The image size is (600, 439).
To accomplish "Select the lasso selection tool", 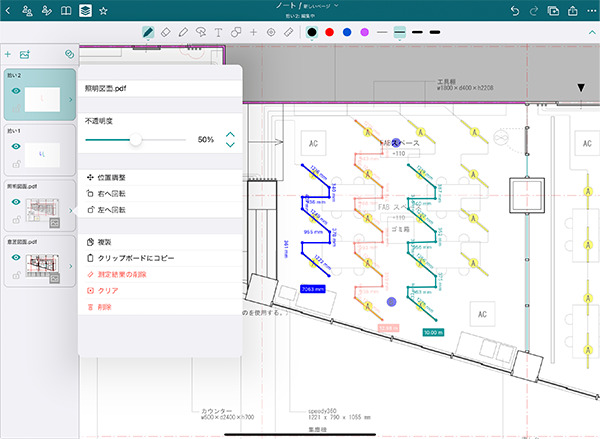I will (x=201, y=33).
